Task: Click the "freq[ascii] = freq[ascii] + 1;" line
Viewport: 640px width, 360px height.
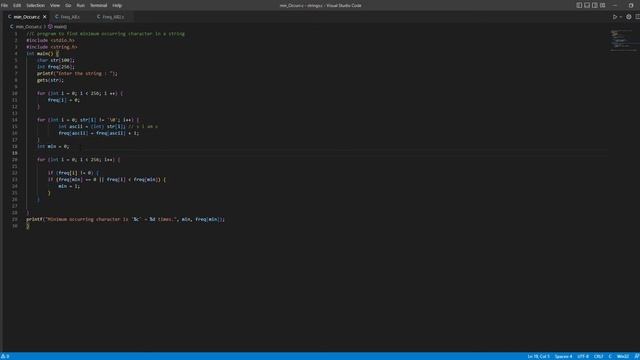Action: coord(98,133)
